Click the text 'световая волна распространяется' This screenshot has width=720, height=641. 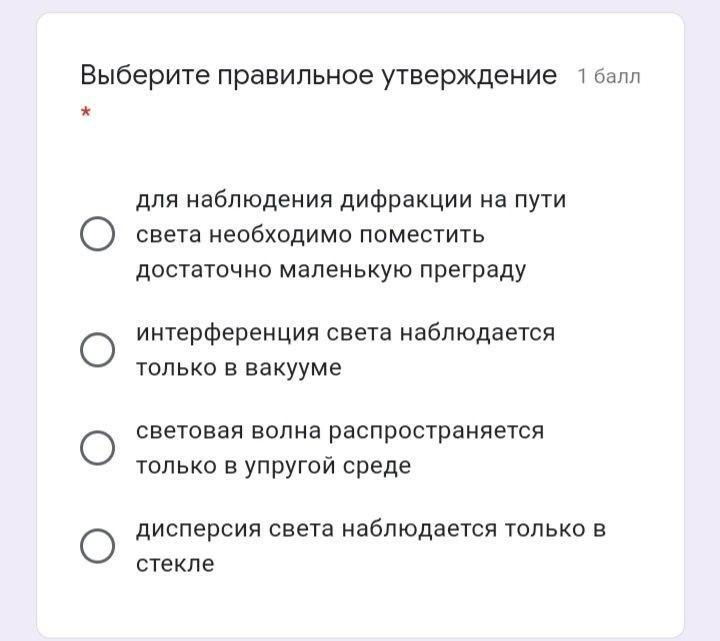tap(340, 430)
